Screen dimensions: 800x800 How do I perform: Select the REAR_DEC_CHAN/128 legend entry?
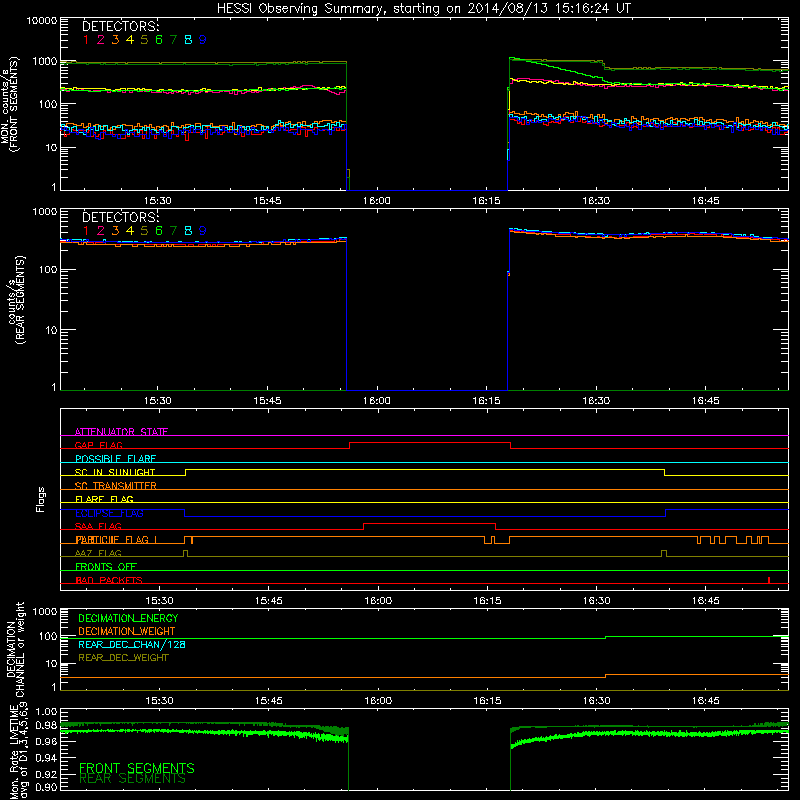[x=132, y=644]
